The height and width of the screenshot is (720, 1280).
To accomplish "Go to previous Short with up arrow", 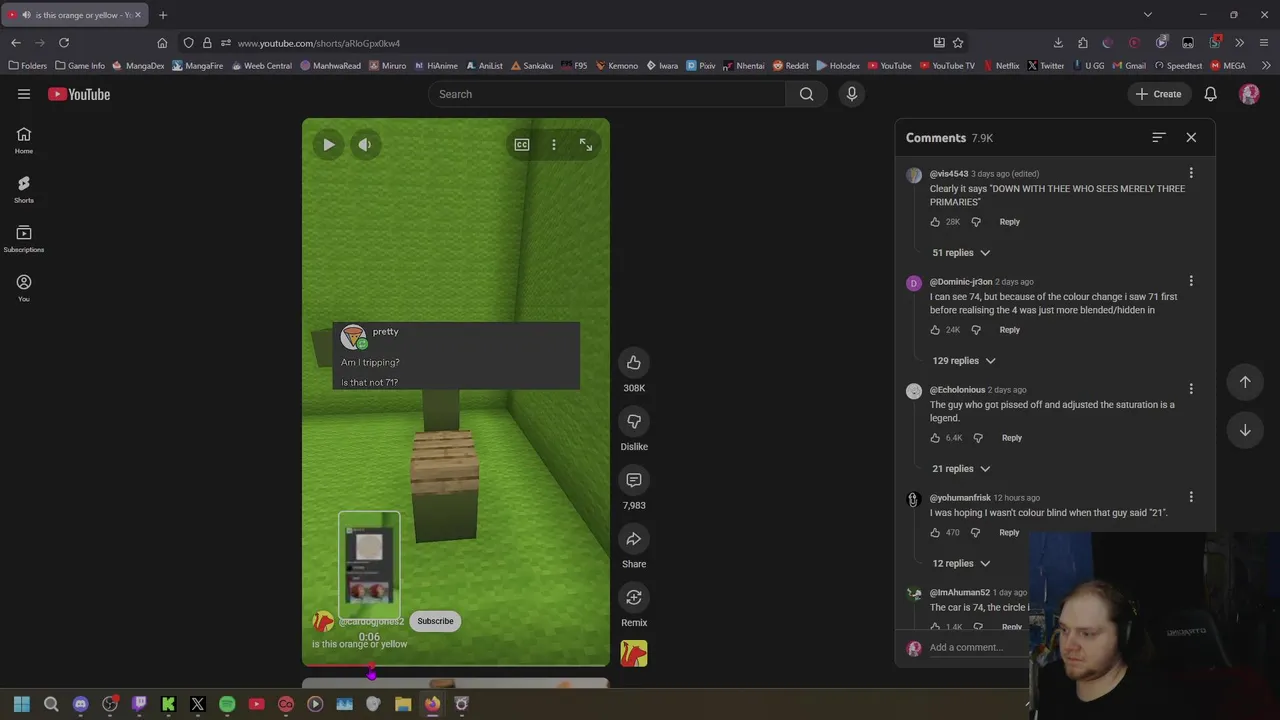I will click(1245, 382).
